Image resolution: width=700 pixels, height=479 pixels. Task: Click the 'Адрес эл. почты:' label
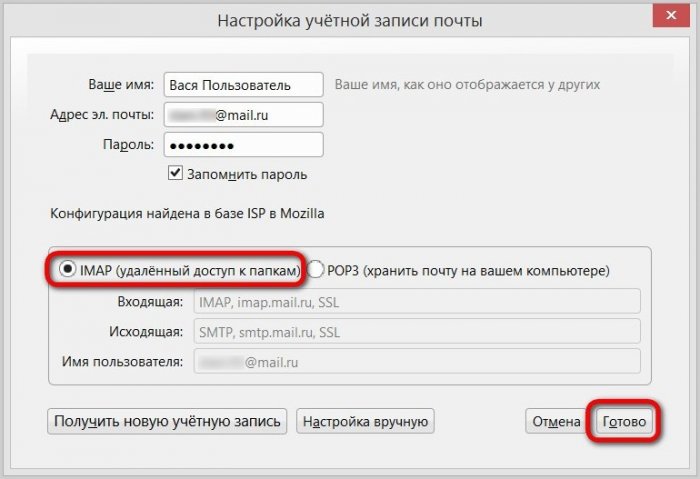103,115
